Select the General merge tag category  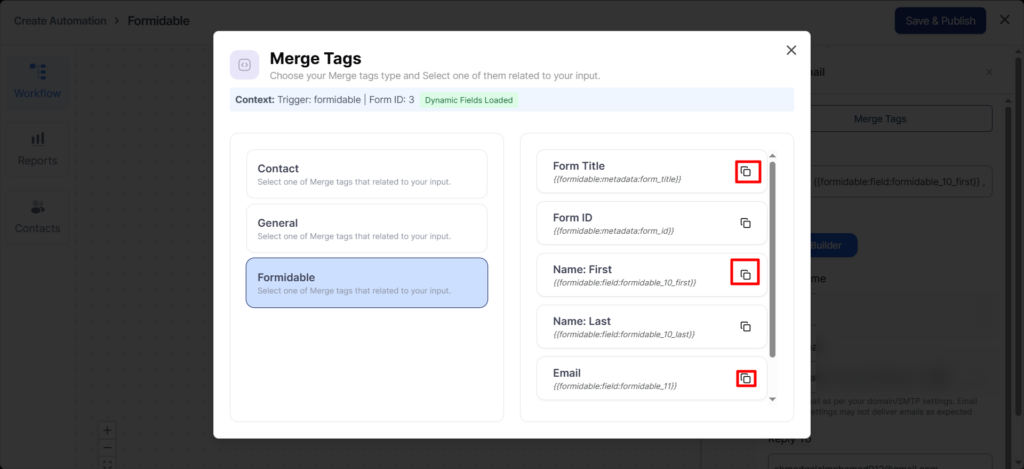coord(367,228)
